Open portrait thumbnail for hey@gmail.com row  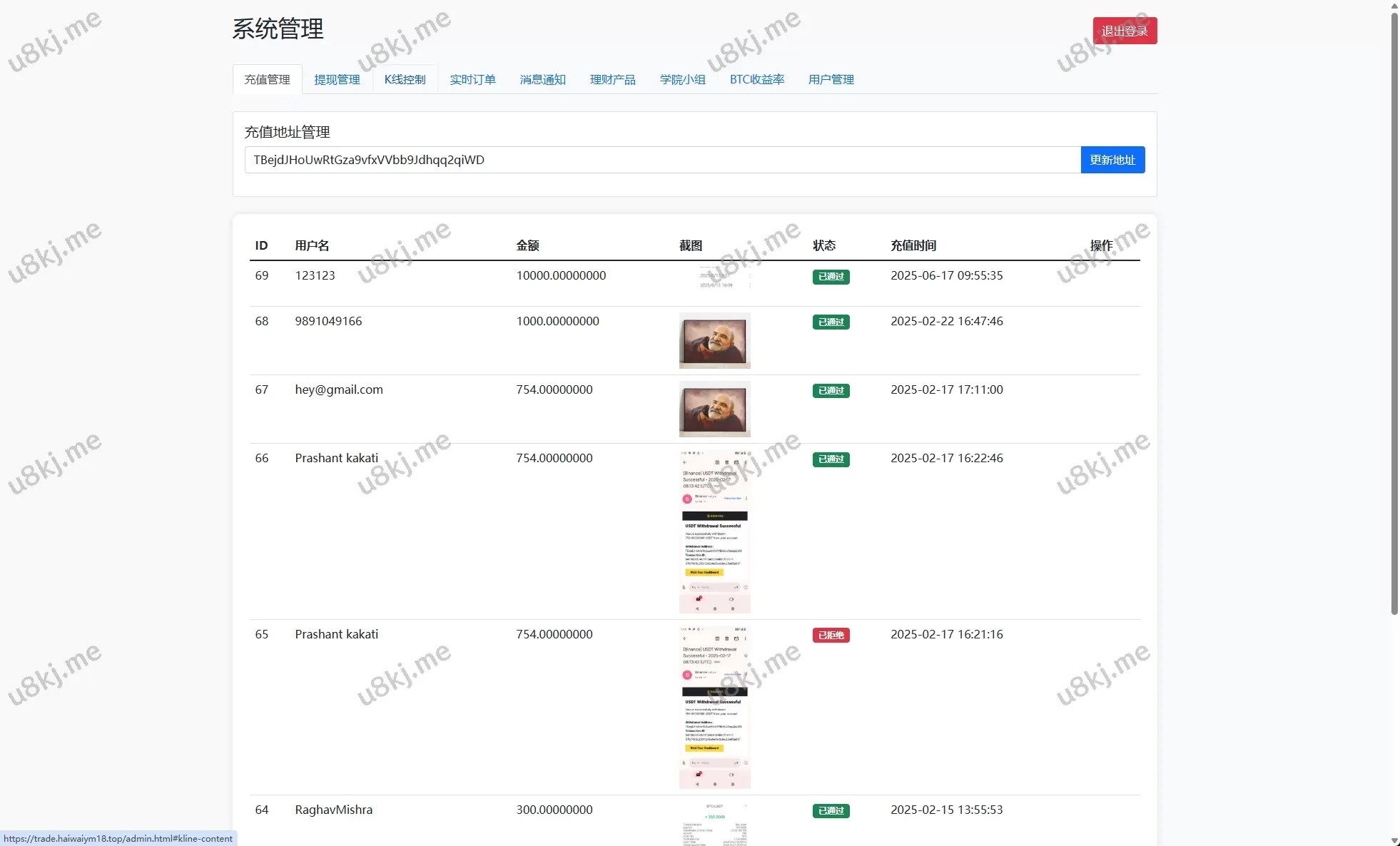pyautogui.click(x=714, y=409)
